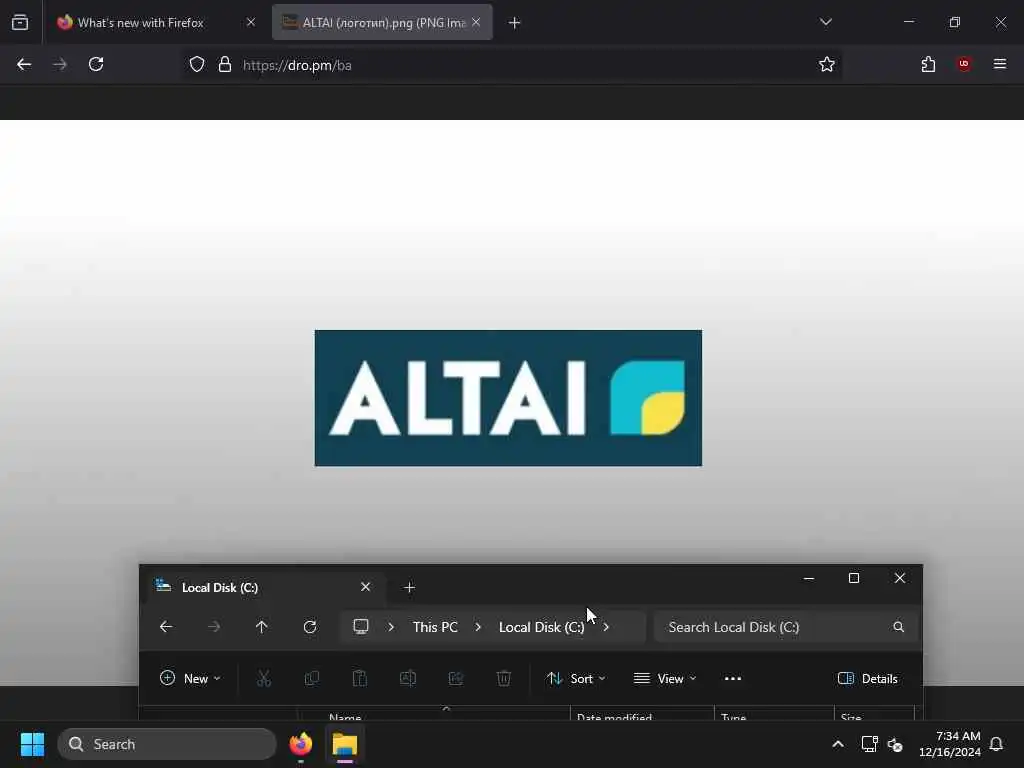The image size is (1024, 768).
Task: Open Firefox extensions puzzle icon
Action: (928, 64)
